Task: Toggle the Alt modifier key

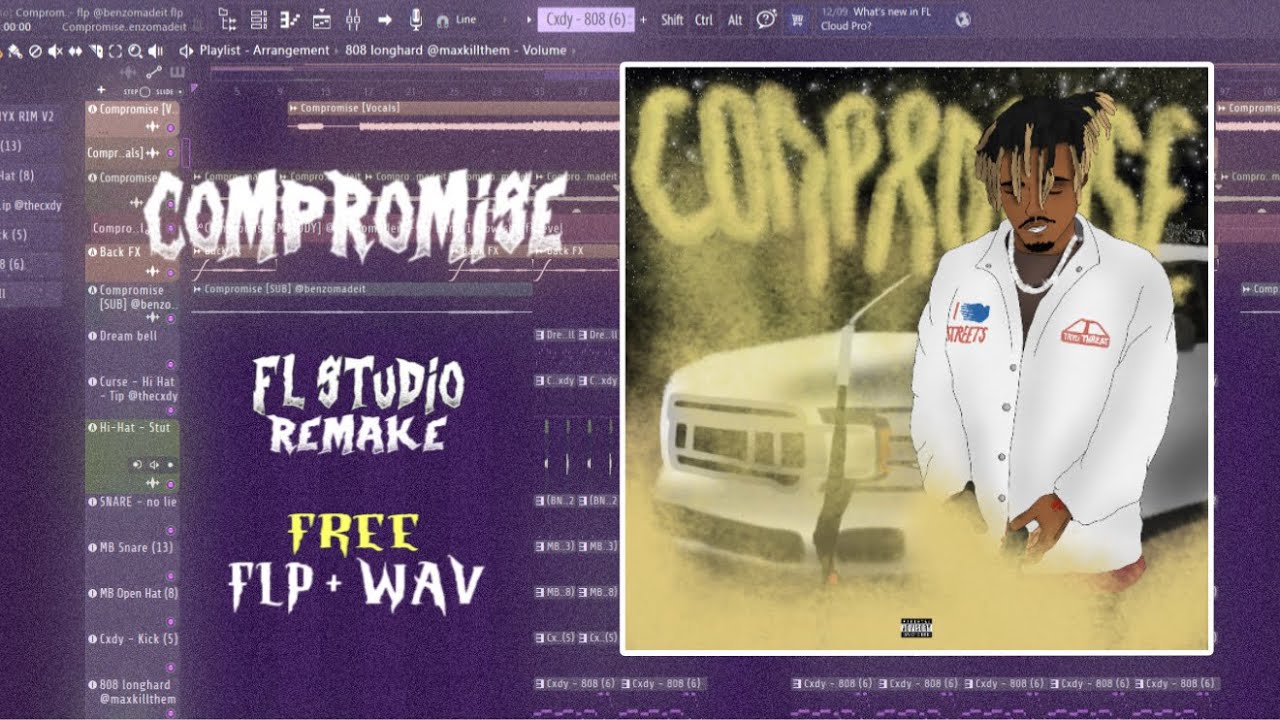Action: coord(735,20)
